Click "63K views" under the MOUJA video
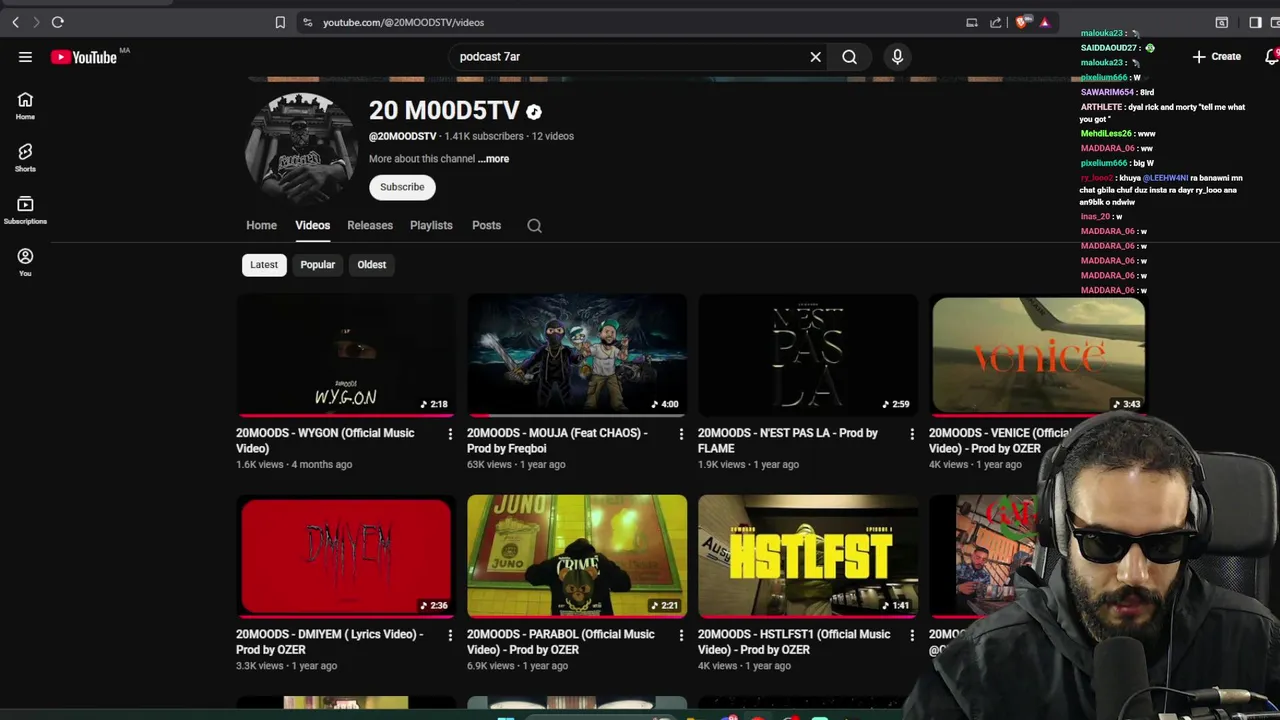The height and width of the screenshot is (720, 1280). pos(489,465)
